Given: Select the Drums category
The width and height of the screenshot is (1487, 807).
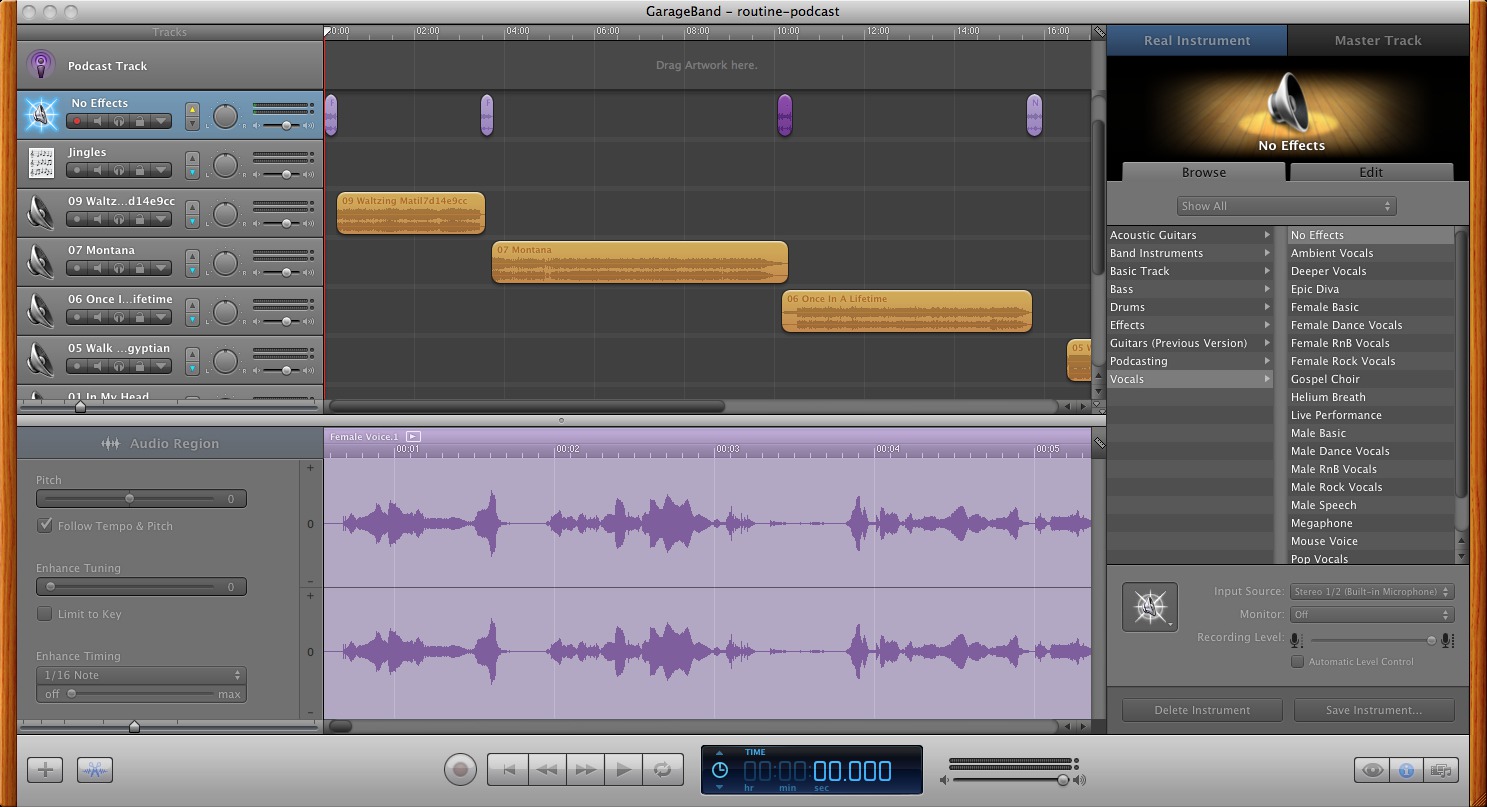Looking at the screenshot, I should pyautogui.click(x=1190, y=307).
